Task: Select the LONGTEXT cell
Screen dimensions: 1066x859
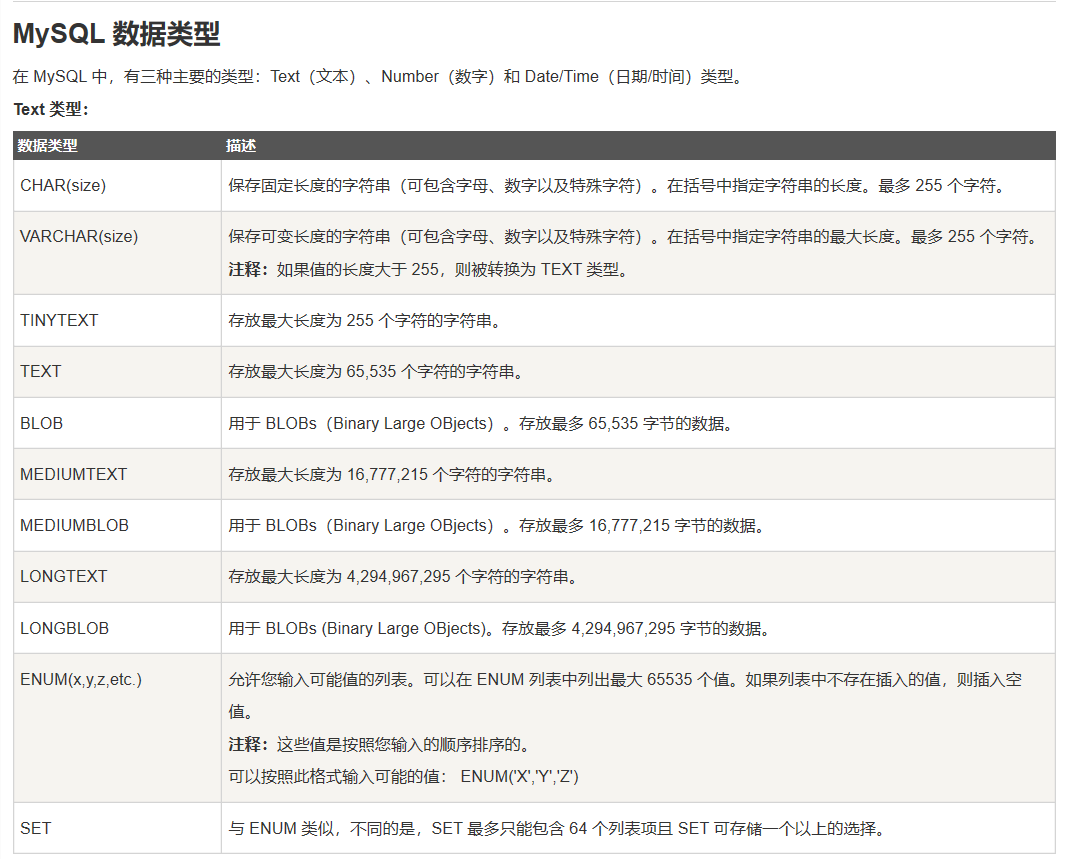Action: [x=117, y=576]
